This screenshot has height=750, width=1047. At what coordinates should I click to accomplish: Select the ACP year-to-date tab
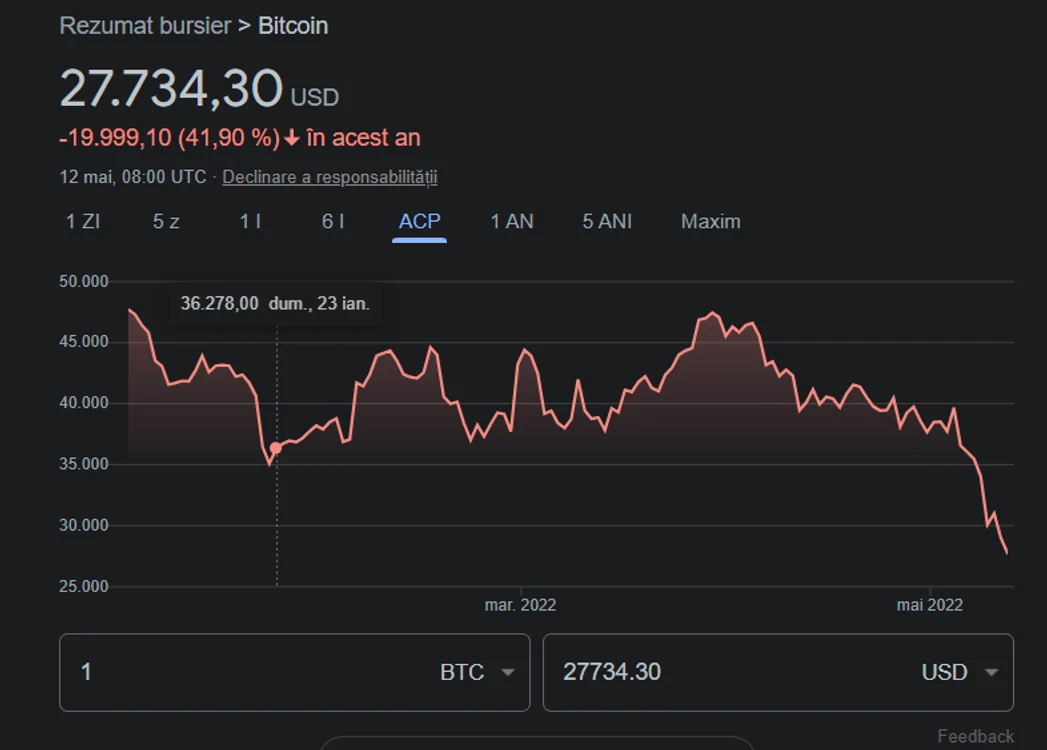tap(419, 222)
